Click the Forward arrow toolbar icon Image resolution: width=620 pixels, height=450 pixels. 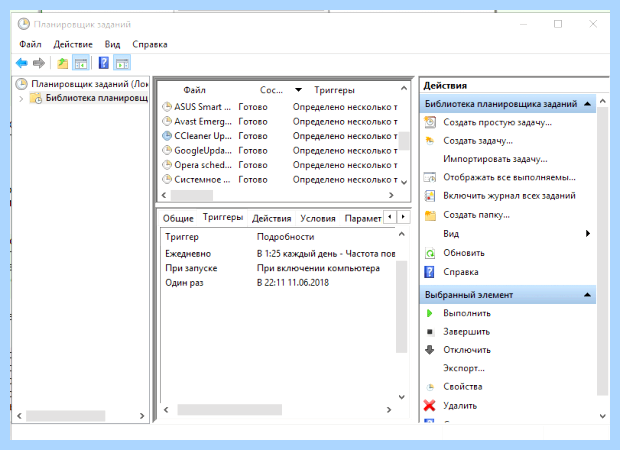coord(39,63)
